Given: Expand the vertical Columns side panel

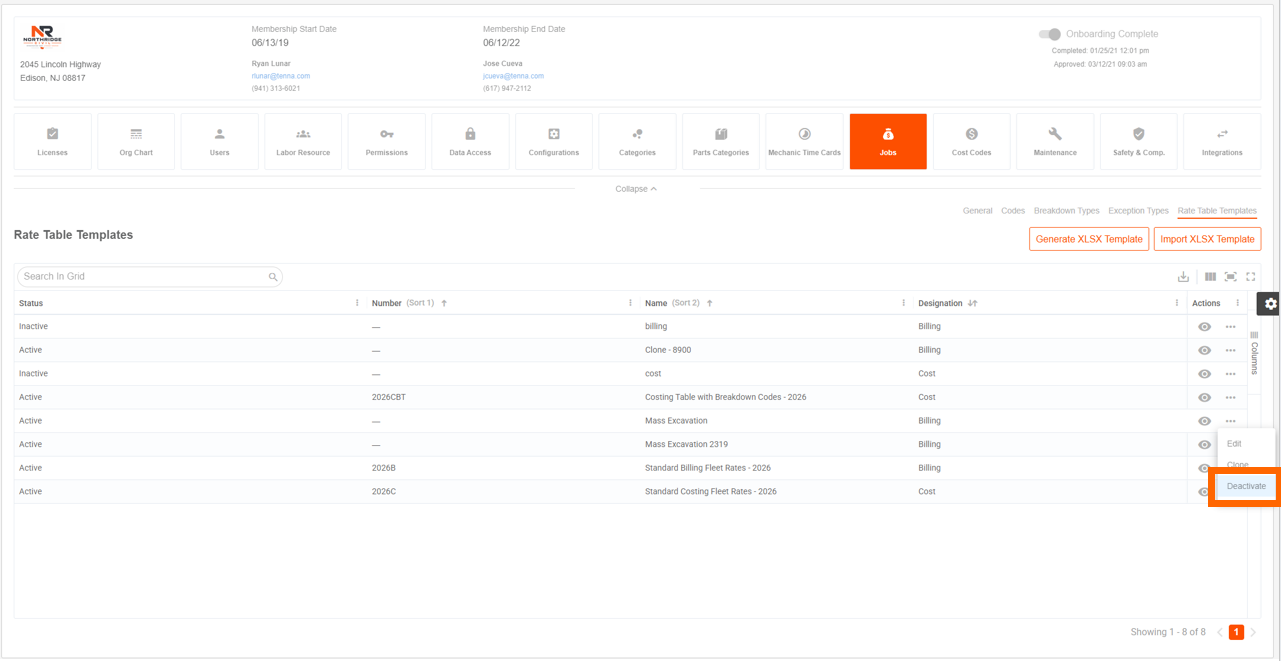Looking at the screenshot, I should click(x=1254, y=353).
